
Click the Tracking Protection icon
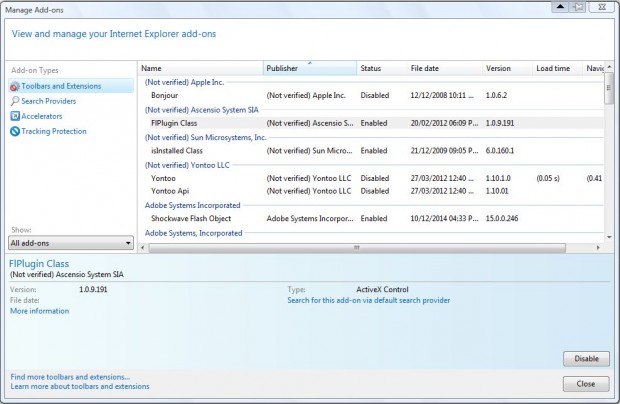[15, 131]
